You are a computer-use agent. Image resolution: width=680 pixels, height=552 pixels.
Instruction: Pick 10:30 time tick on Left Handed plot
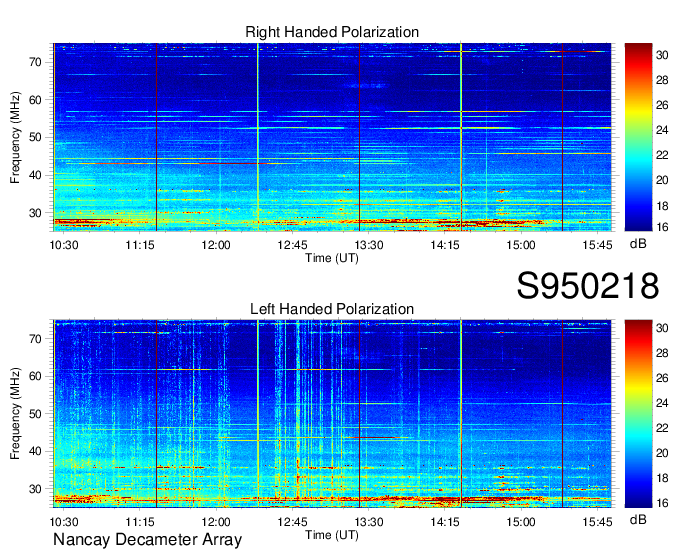click(64, 522)
